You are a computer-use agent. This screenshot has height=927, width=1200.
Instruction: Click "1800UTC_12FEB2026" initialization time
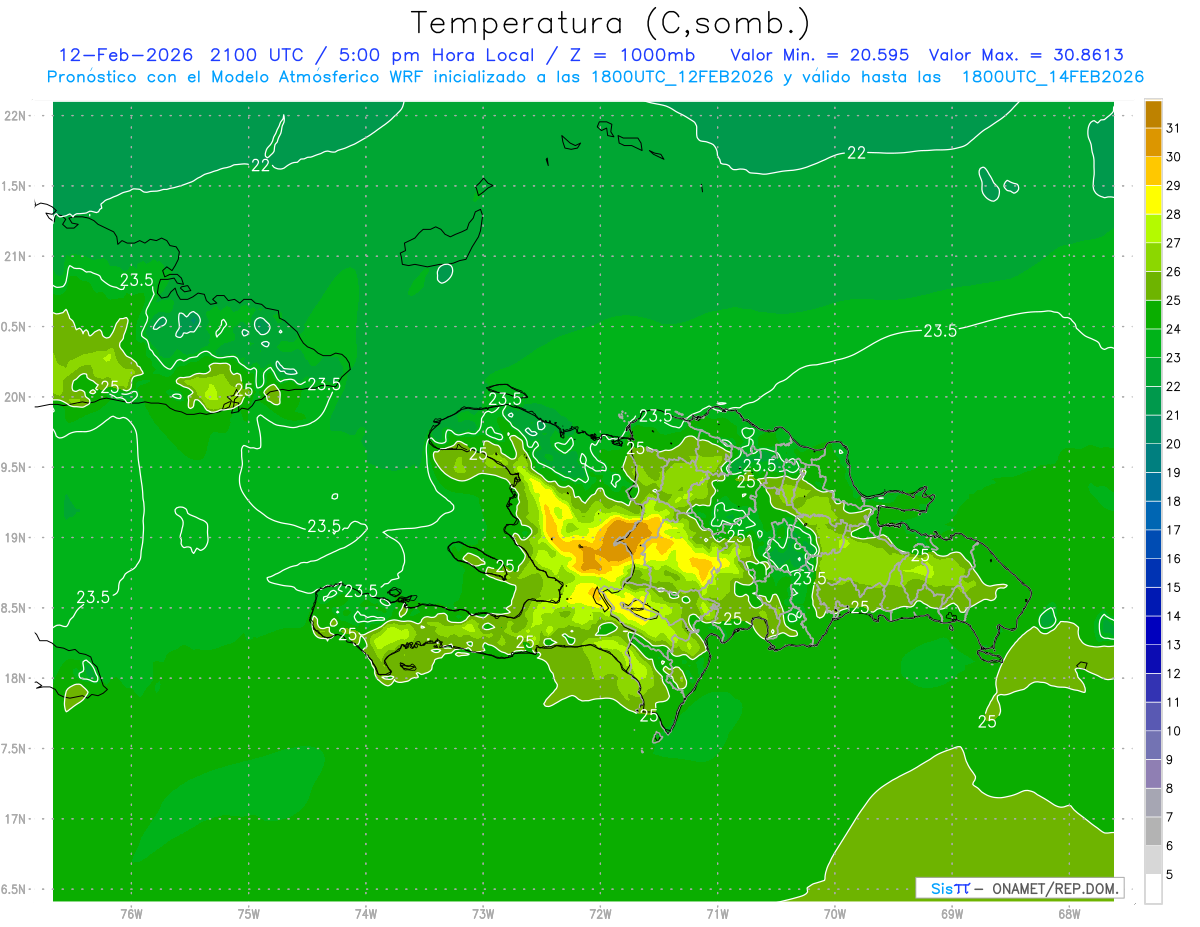tap(681, 77)
